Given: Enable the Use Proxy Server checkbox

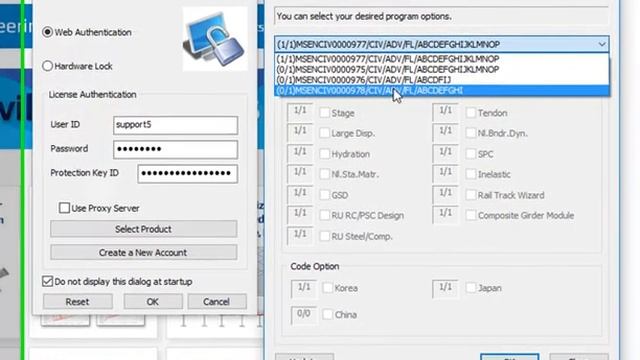Looking at the screenshot, I should tap(64, 208).
